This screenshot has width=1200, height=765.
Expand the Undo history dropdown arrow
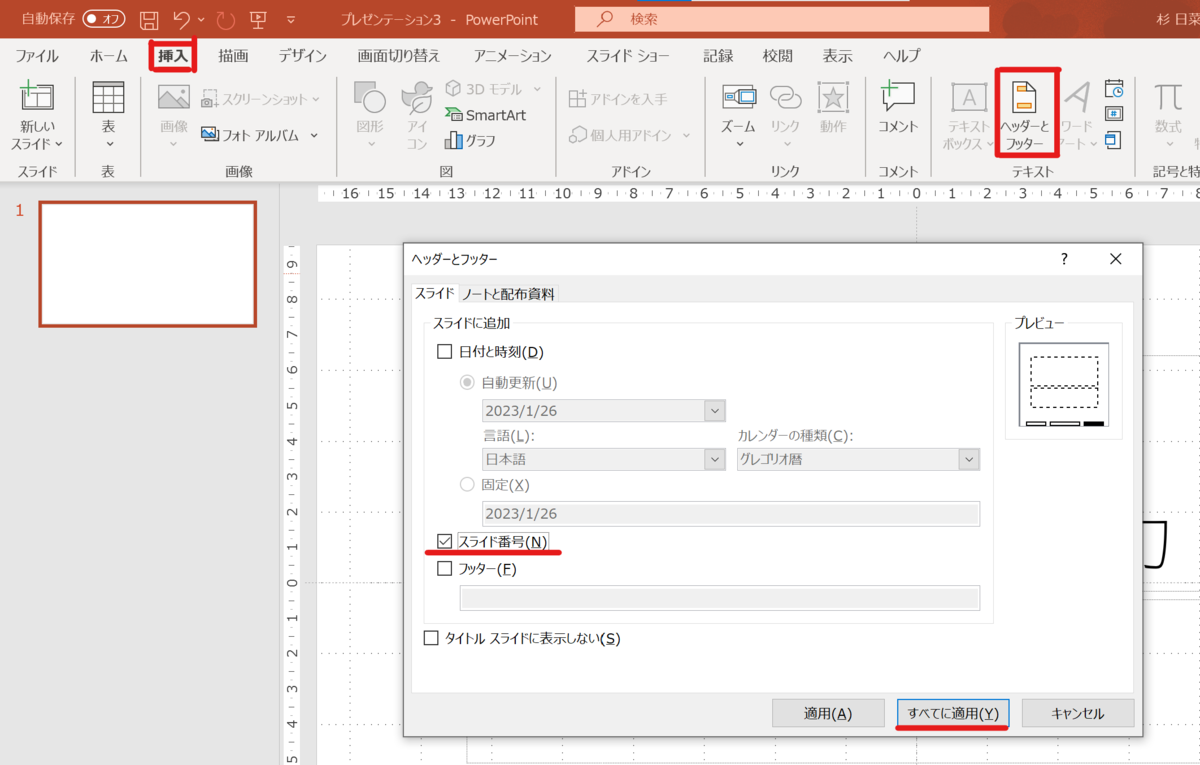(x=201, y=20)
